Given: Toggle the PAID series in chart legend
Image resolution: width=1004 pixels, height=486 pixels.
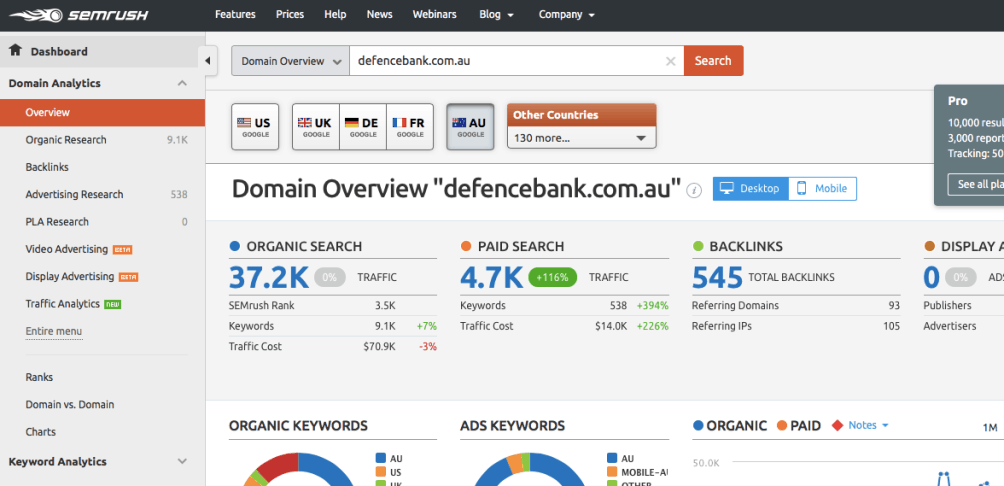Looking at the screenshot, I should 798,425.
